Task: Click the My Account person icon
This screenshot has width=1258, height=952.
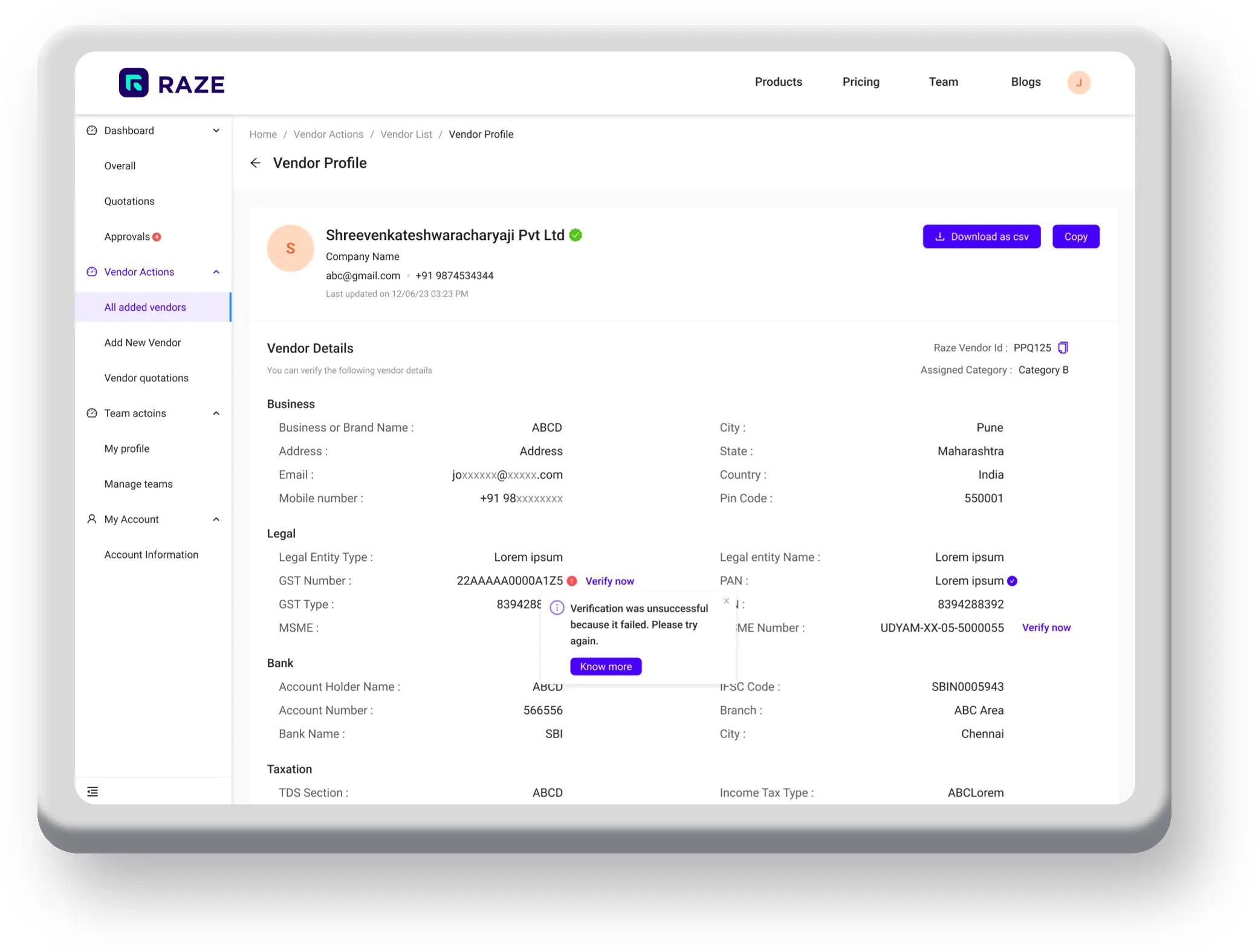Action: click(91, 519)
